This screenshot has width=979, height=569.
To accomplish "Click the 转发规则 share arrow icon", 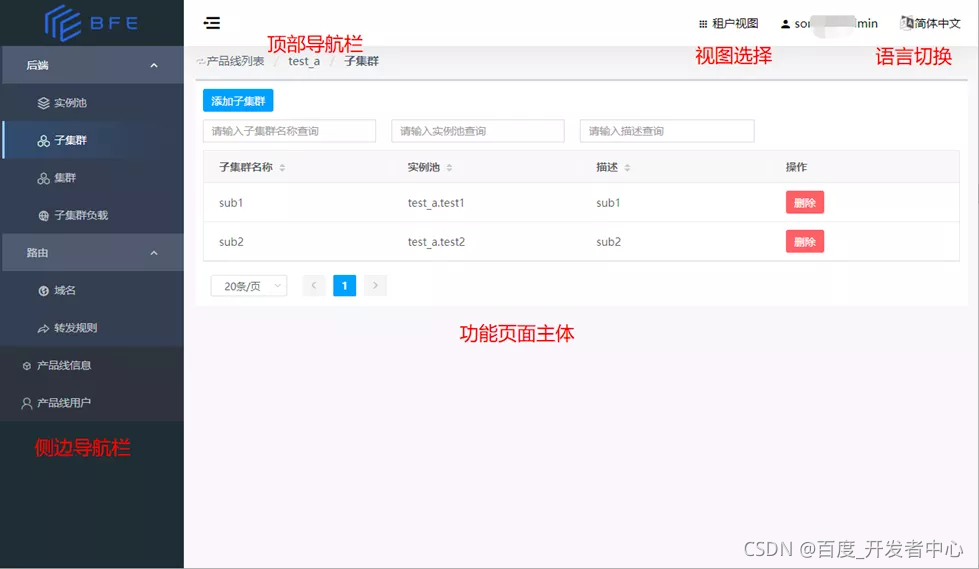I will [43, 328].
